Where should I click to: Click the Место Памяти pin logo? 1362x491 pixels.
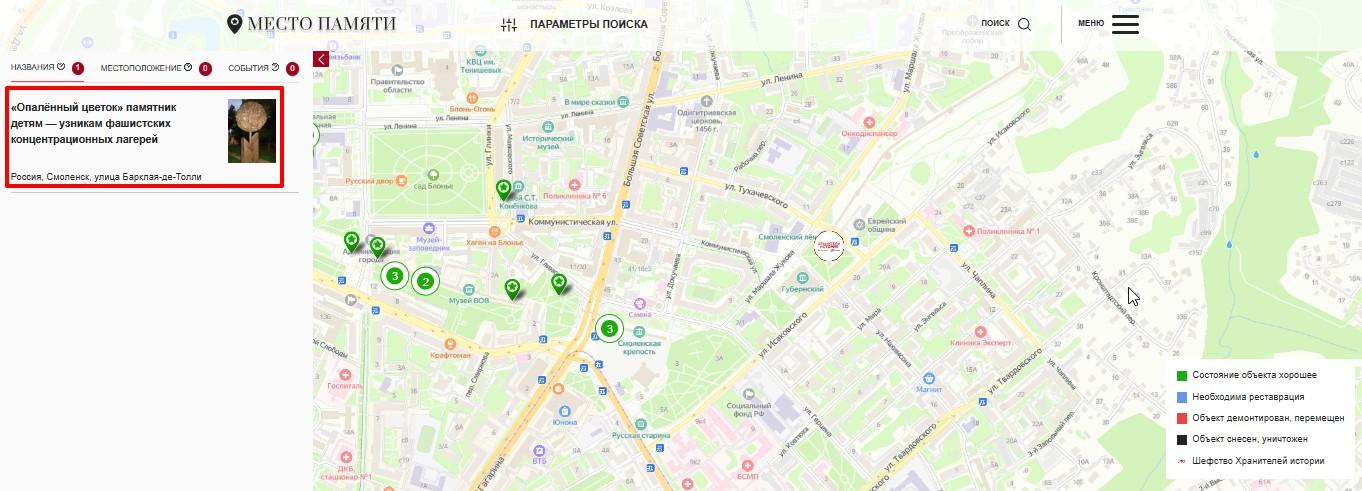click(x=235, y=24)
